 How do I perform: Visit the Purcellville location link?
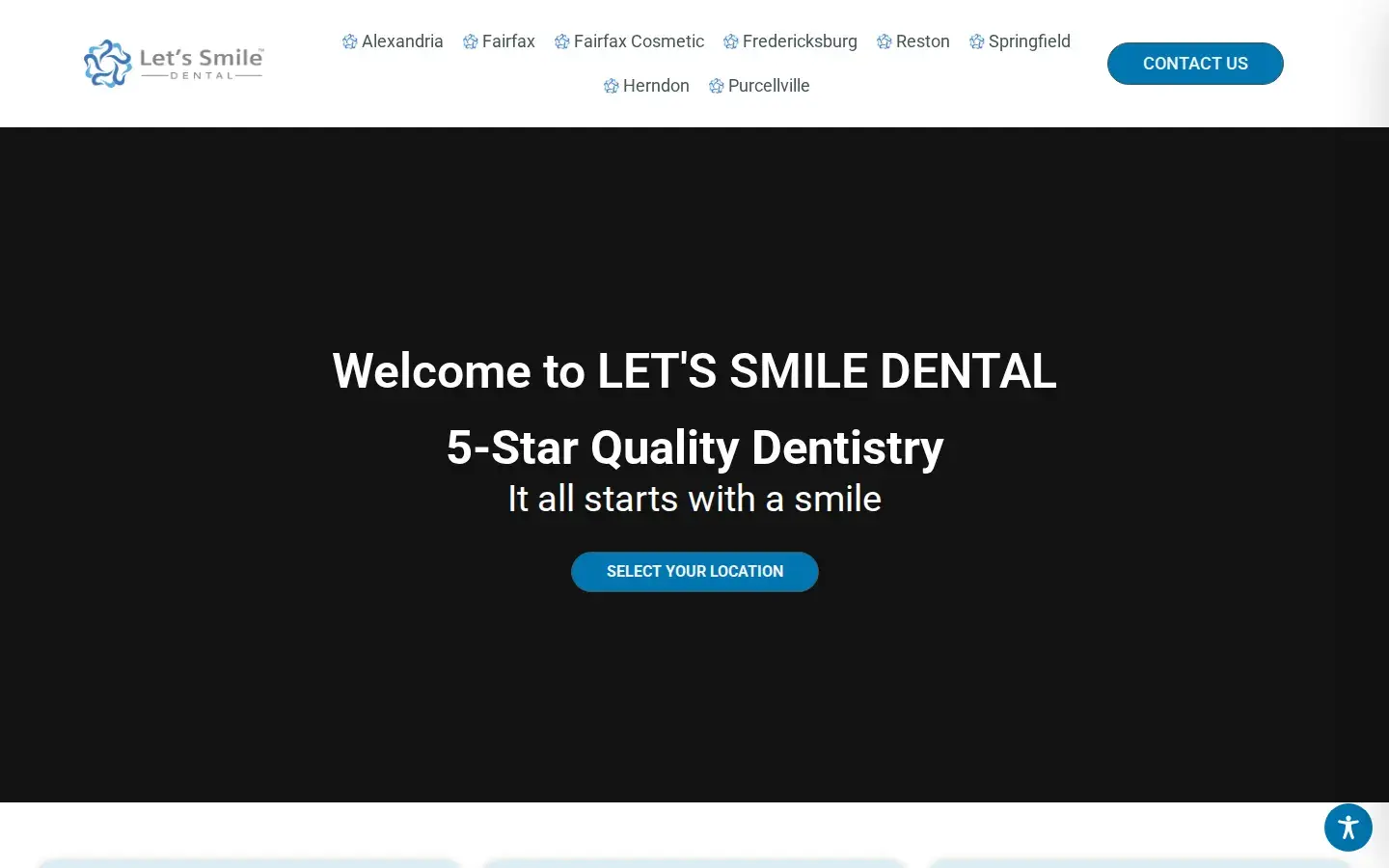point(769,86)
